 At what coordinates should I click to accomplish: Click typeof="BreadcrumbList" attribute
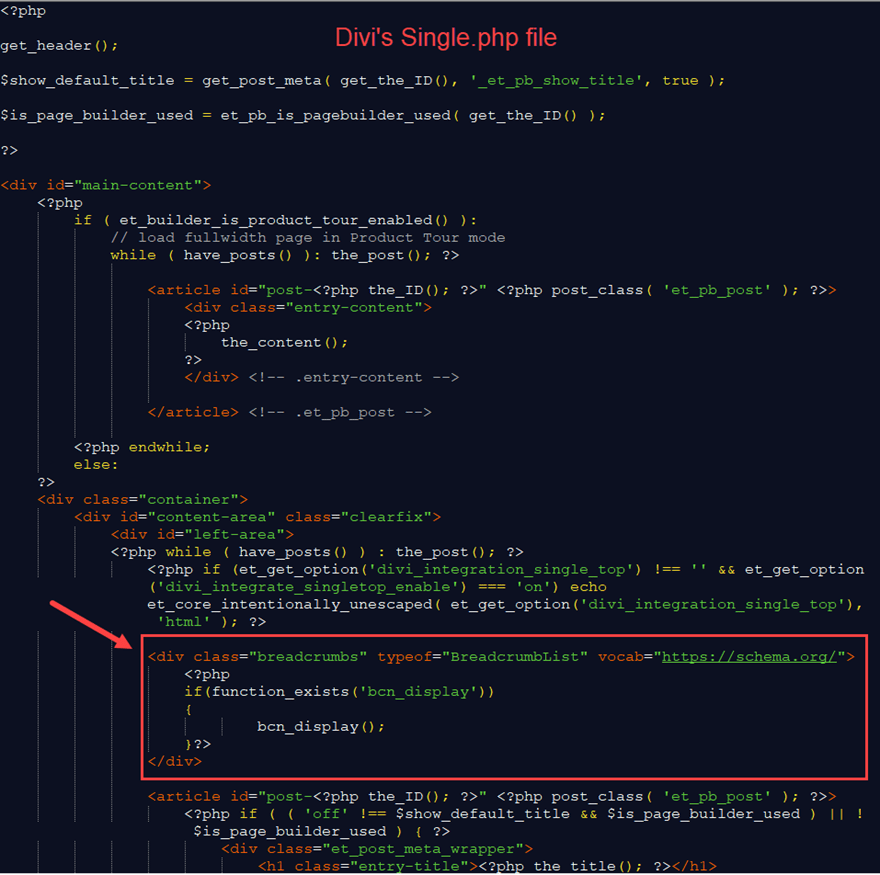coord(482,657)
